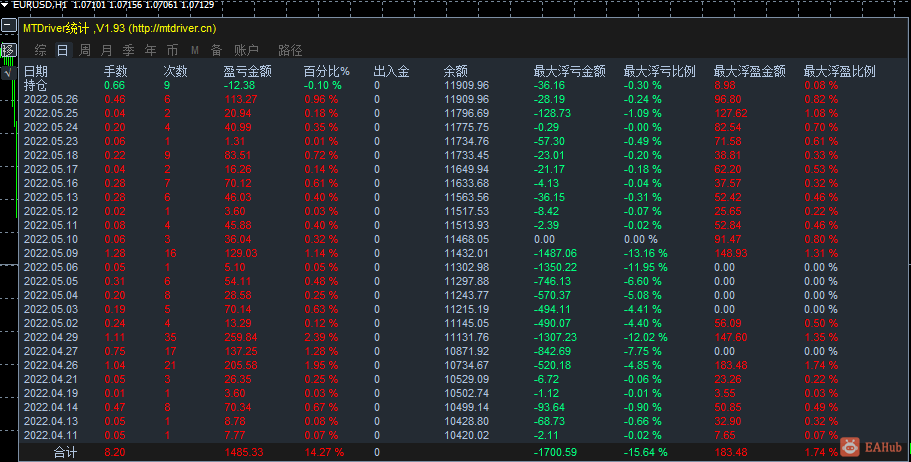The height and width of the screenshot is (462, 911).
Task: Click the 次数 column header
Action: click(x=175, y=71)
